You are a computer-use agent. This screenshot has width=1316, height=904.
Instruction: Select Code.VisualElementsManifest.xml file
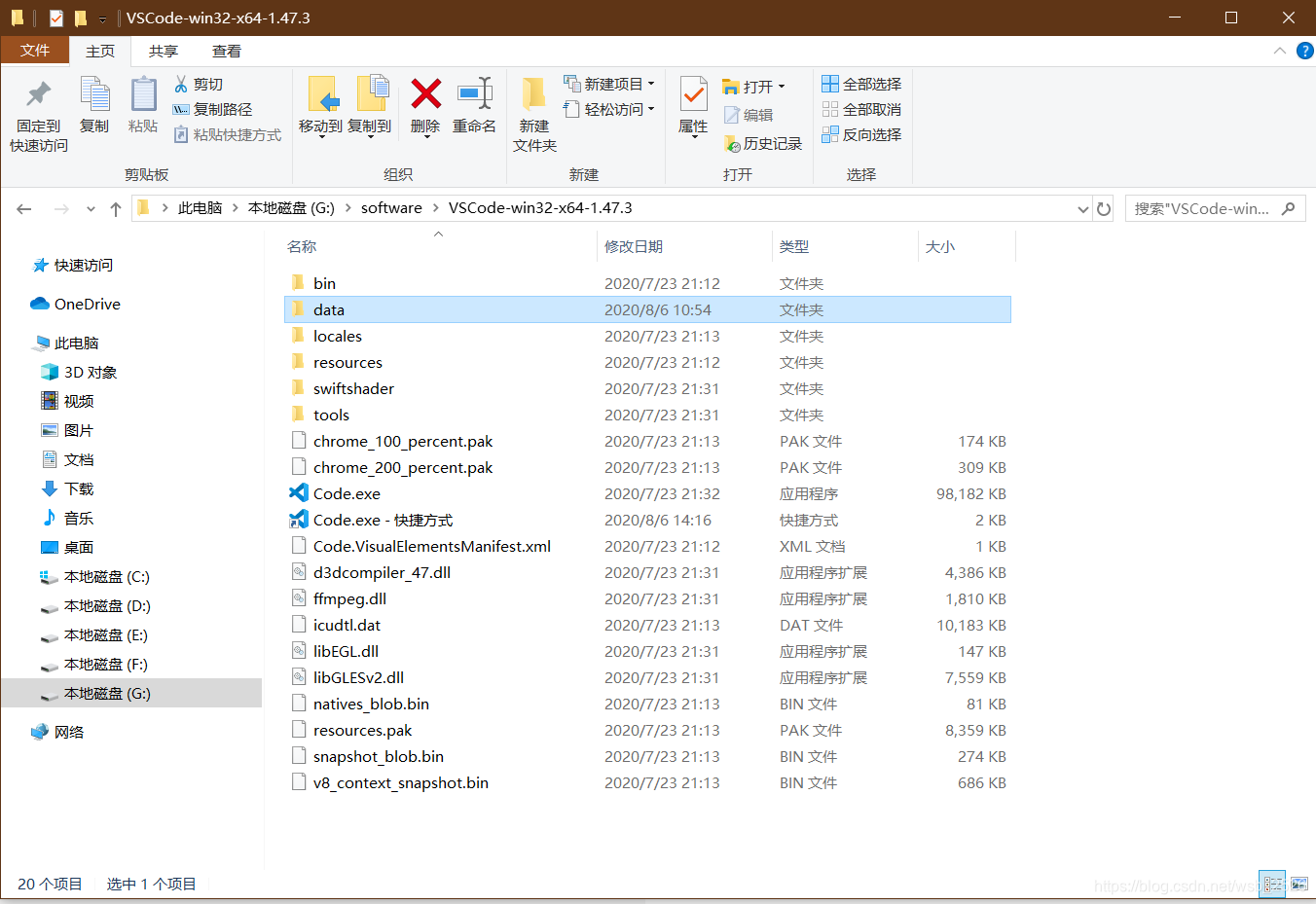[432, 546]
